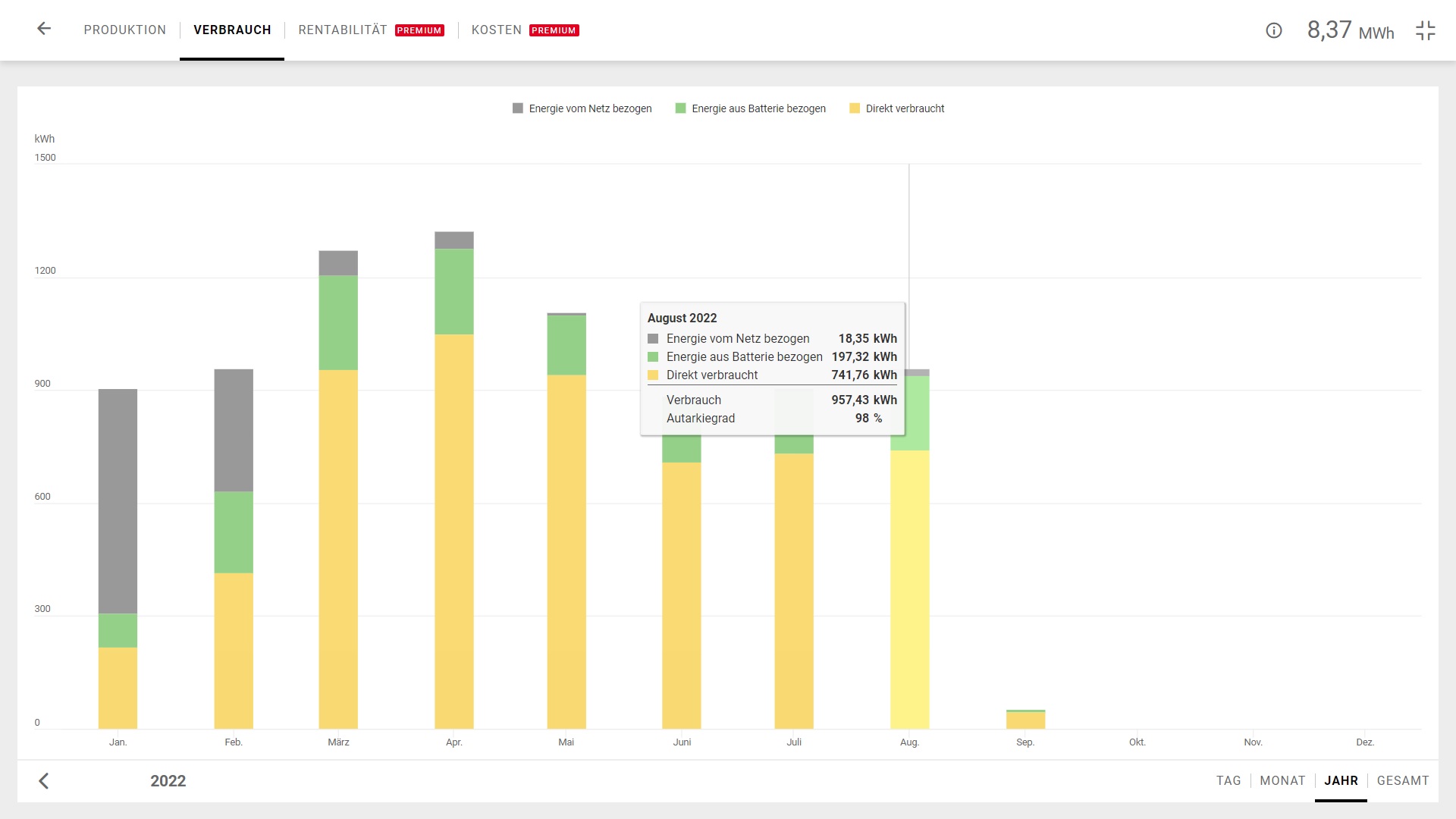Select the MONAT time range
The image size is (1456, 819).
coord(1282,780)
